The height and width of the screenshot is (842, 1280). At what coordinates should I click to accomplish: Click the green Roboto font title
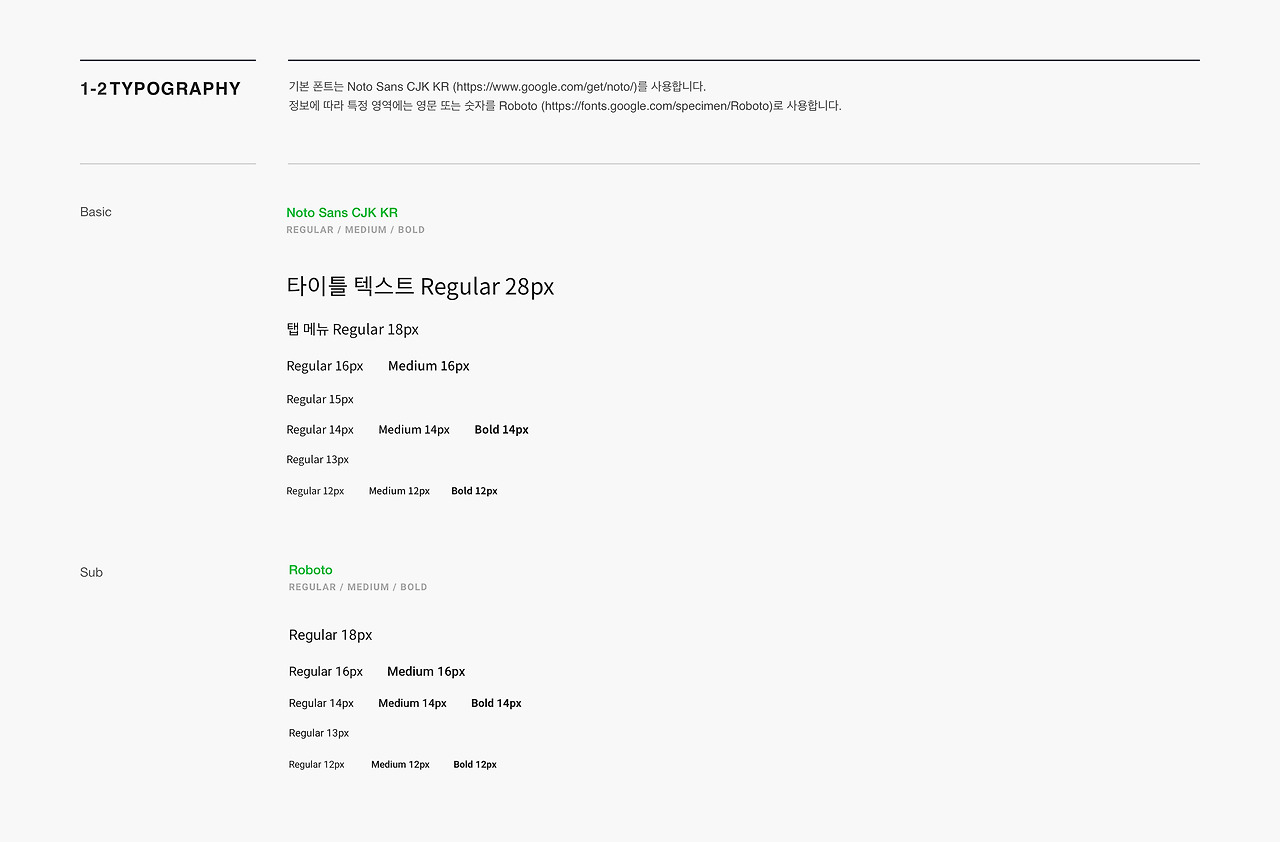(x=310, y=570)
